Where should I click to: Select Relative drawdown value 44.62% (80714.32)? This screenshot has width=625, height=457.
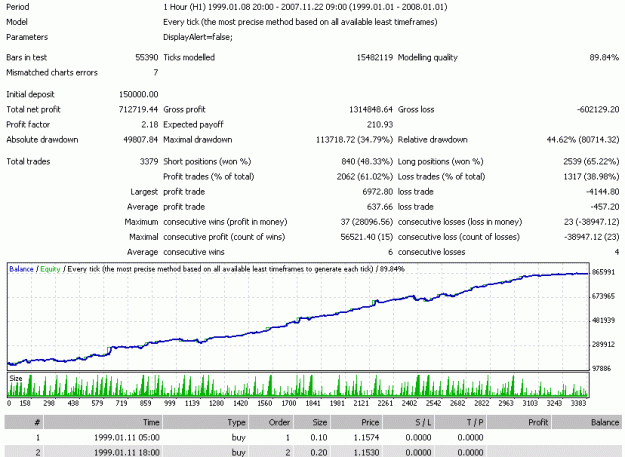[x=583, y=139]
